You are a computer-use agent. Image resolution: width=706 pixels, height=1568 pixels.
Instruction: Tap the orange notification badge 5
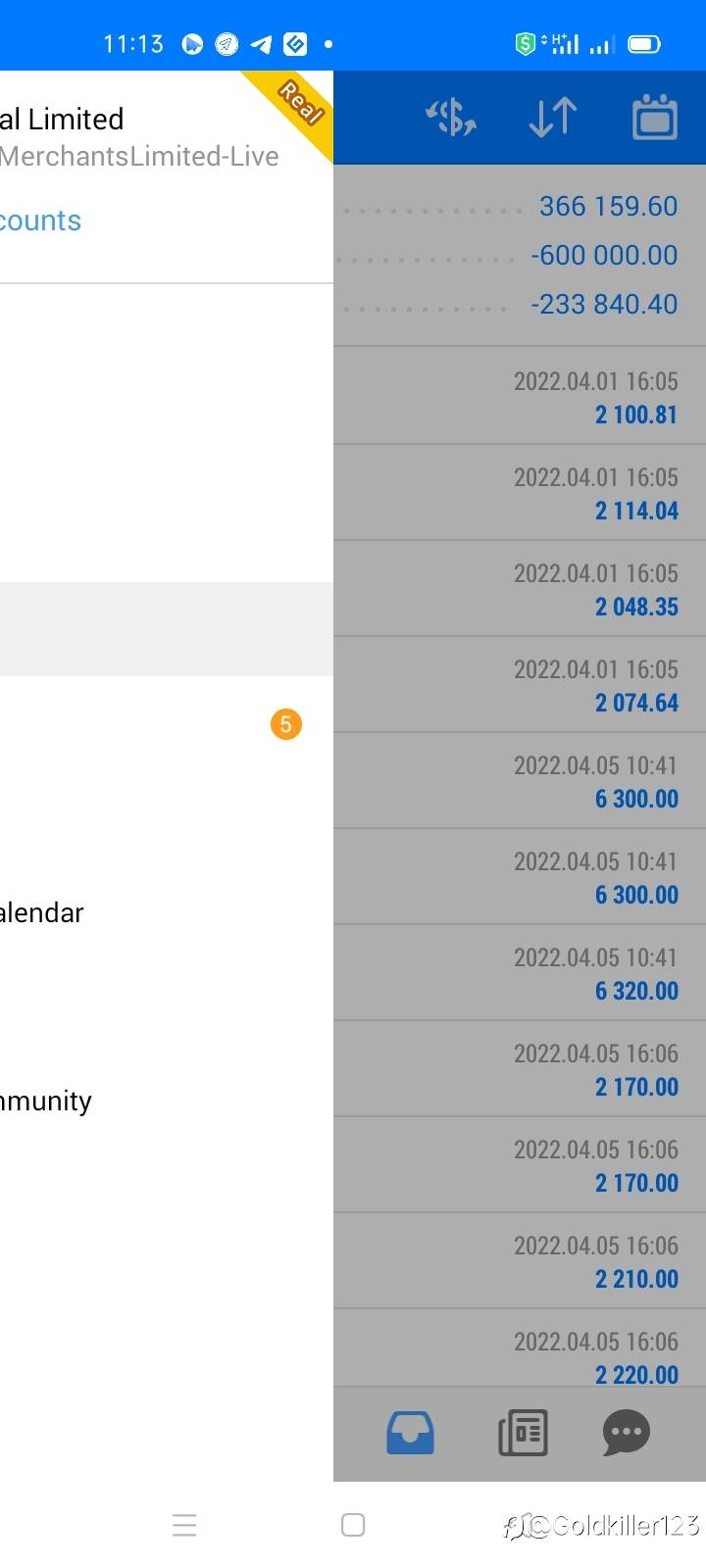point(285,724)
